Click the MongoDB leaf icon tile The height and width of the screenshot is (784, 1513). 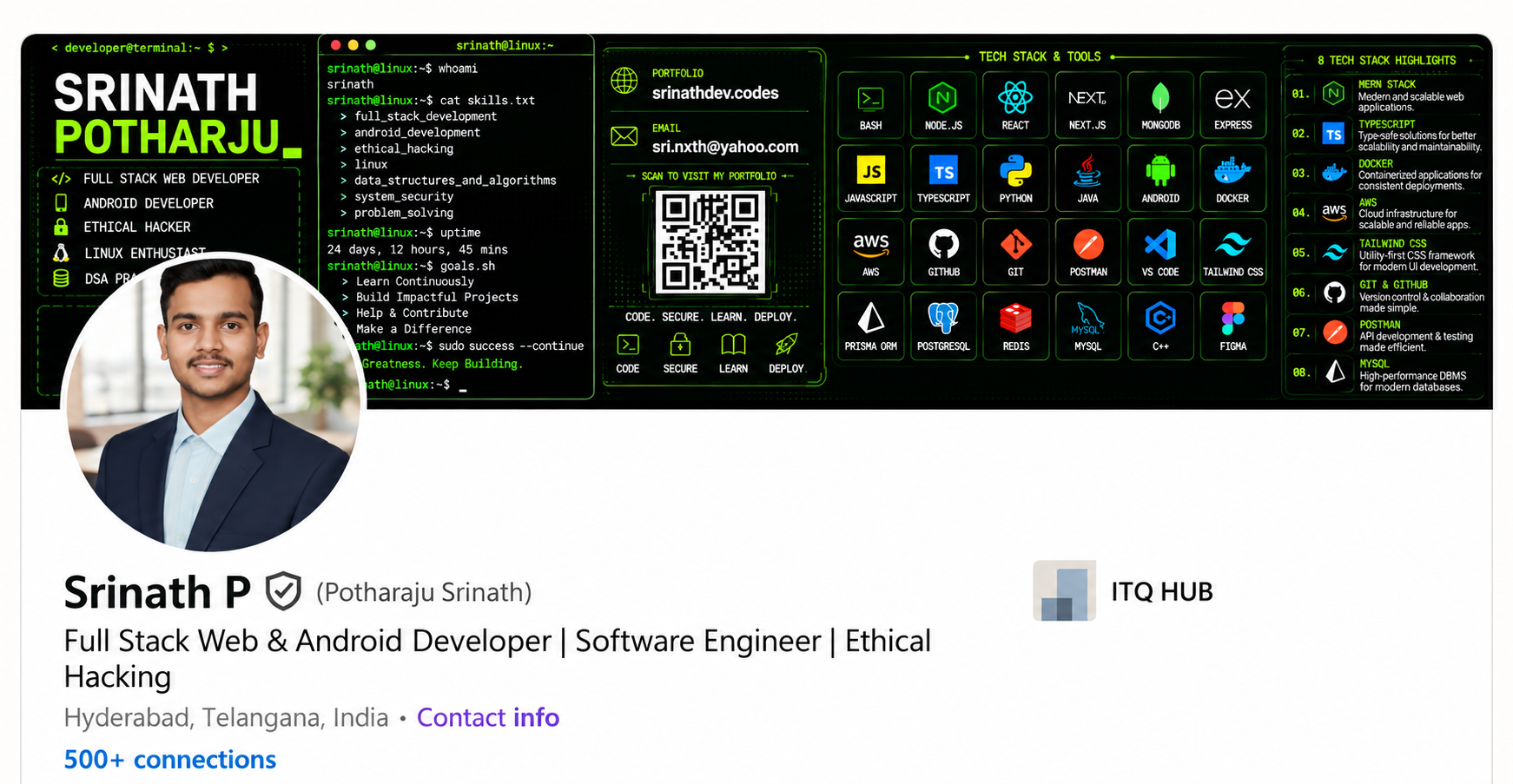1160,104
